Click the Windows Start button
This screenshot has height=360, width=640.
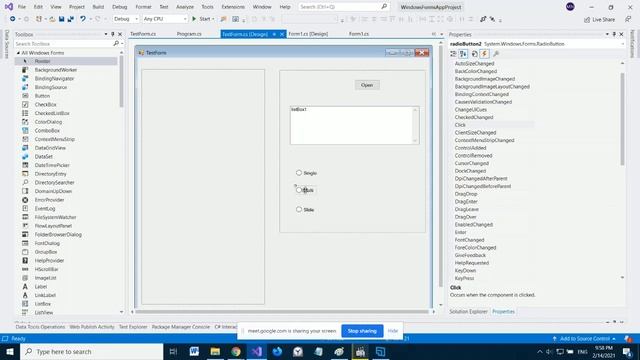pos(10,351)
